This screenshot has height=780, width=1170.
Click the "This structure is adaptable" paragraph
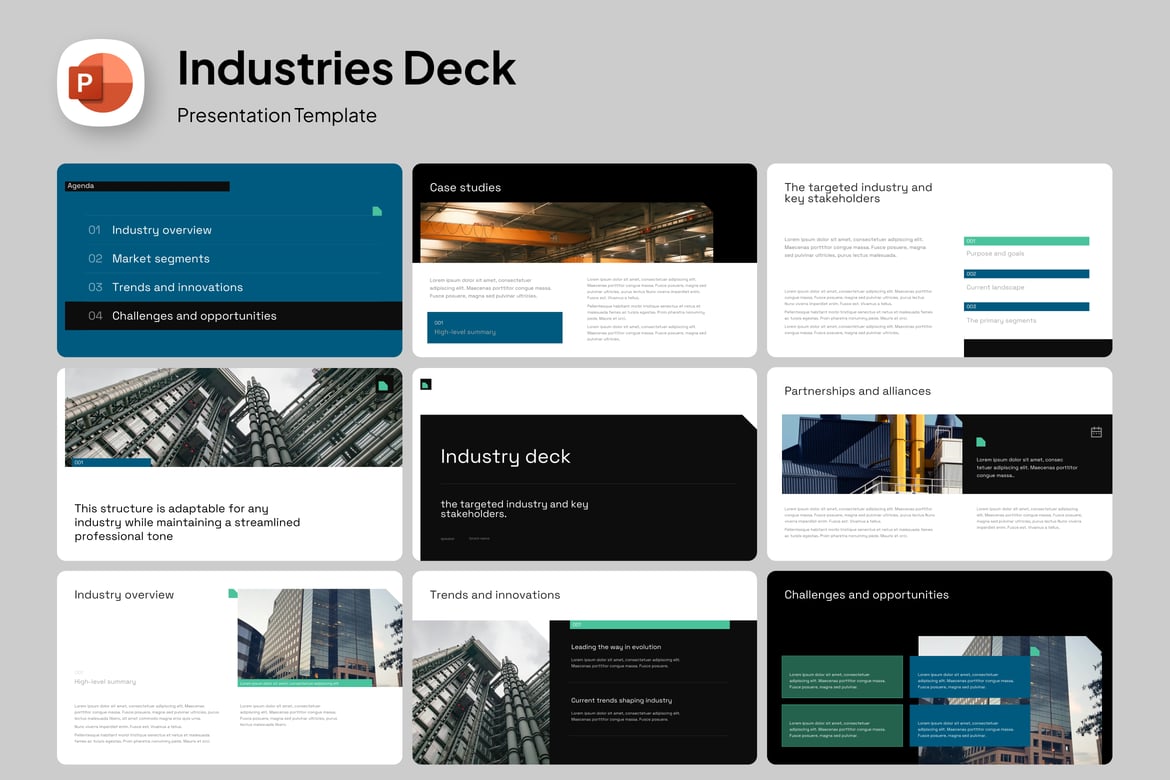pyautogui.click(x=187, y=522)
